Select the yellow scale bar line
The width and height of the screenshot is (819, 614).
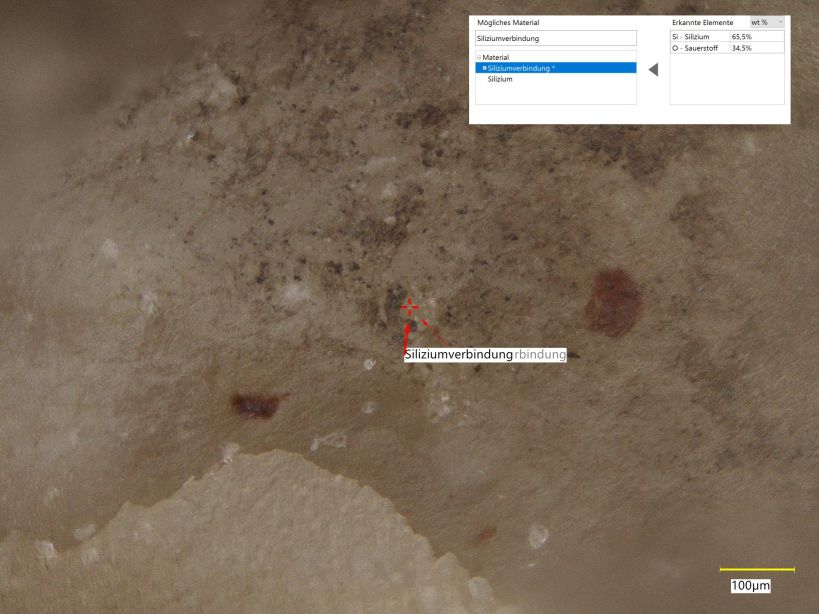(757, 569)
